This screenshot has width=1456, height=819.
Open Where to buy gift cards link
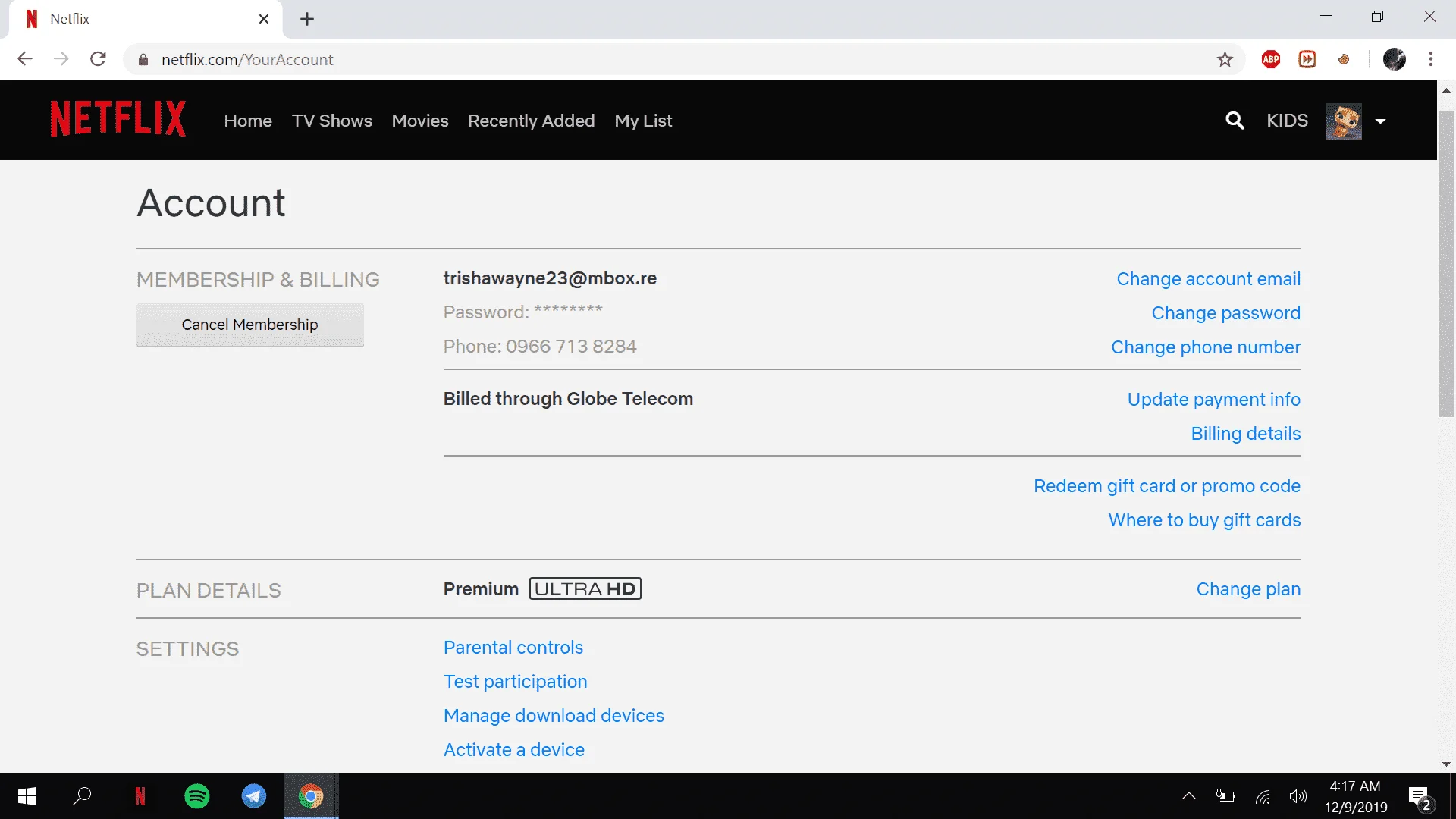pos(1205,520)
